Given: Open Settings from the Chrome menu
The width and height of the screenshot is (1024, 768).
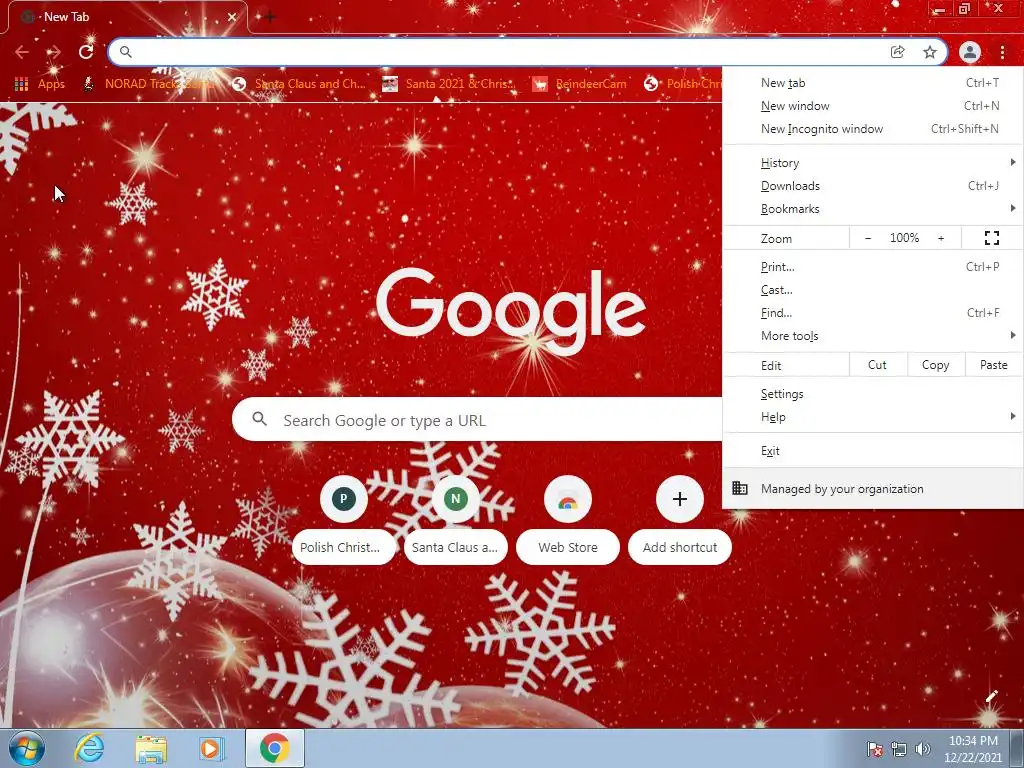Looking at the screenshot, I should click(x=873, y=394).
